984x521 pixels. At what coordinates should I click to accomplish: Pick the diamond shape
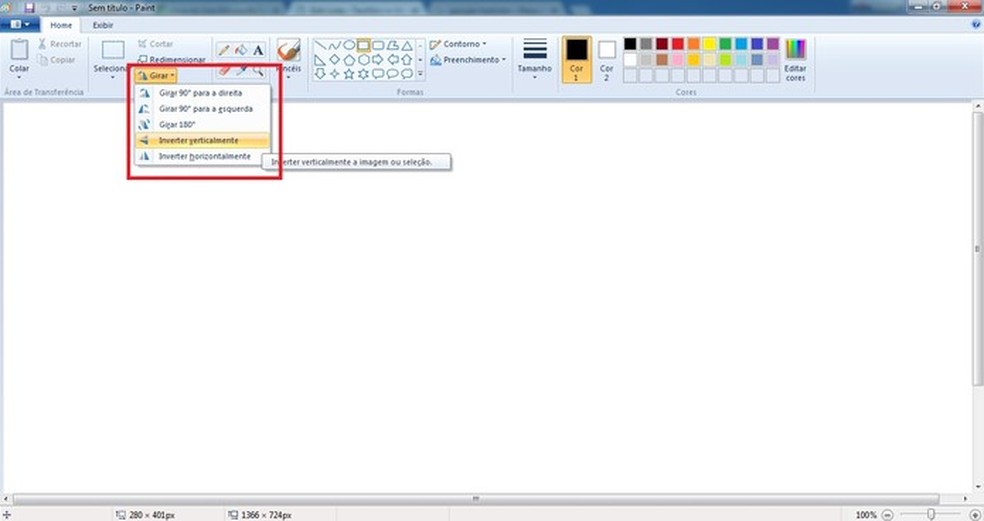click(334, 60)
